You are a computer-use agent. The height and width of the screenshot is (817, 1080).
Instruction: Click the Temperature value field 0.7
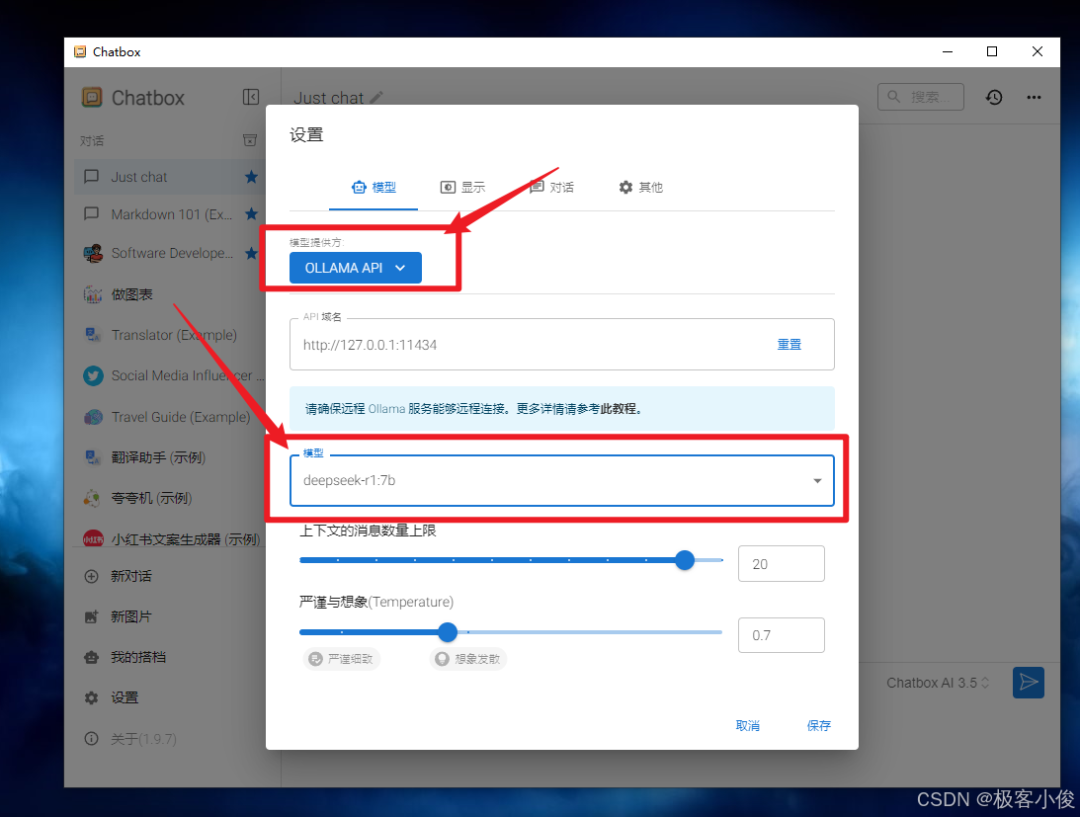[781, 634]
